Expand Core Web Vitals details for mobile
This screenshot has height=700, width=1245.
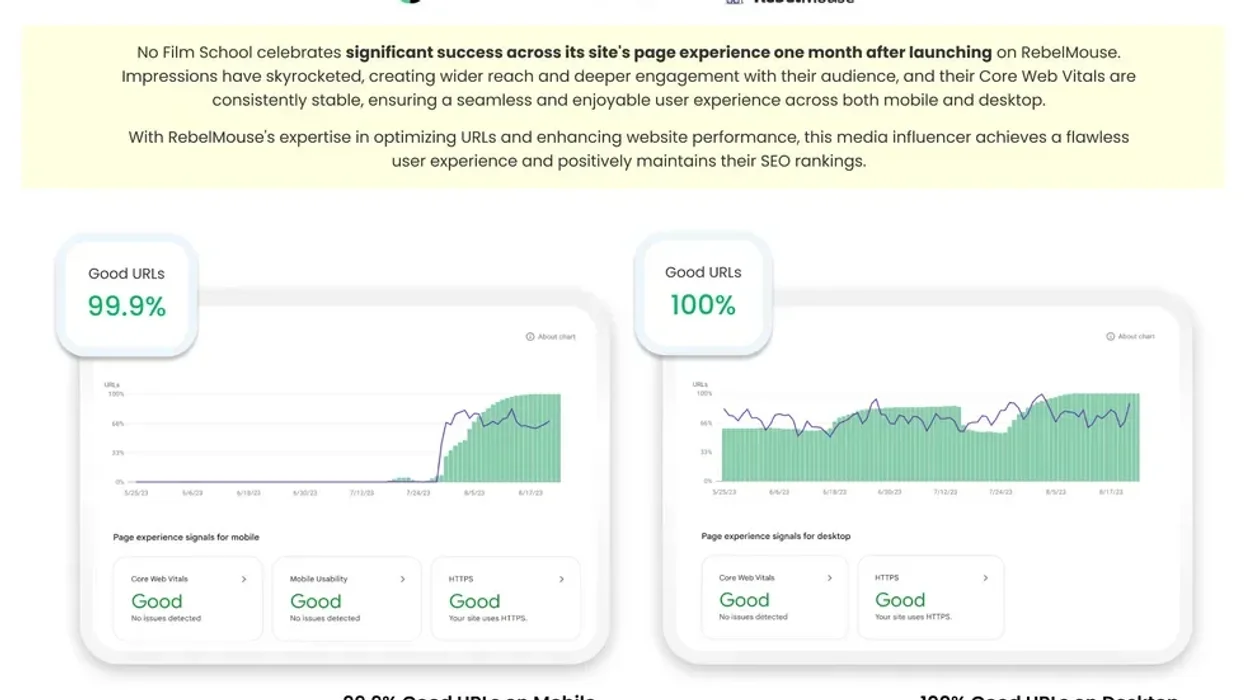[x=246, y=579]
